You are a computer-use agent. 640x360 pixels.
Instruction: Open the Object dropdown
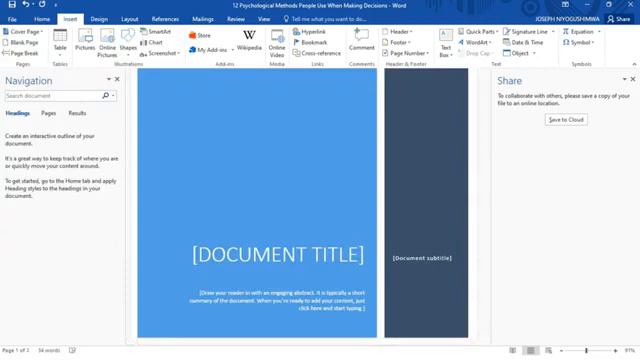[534, 53]
